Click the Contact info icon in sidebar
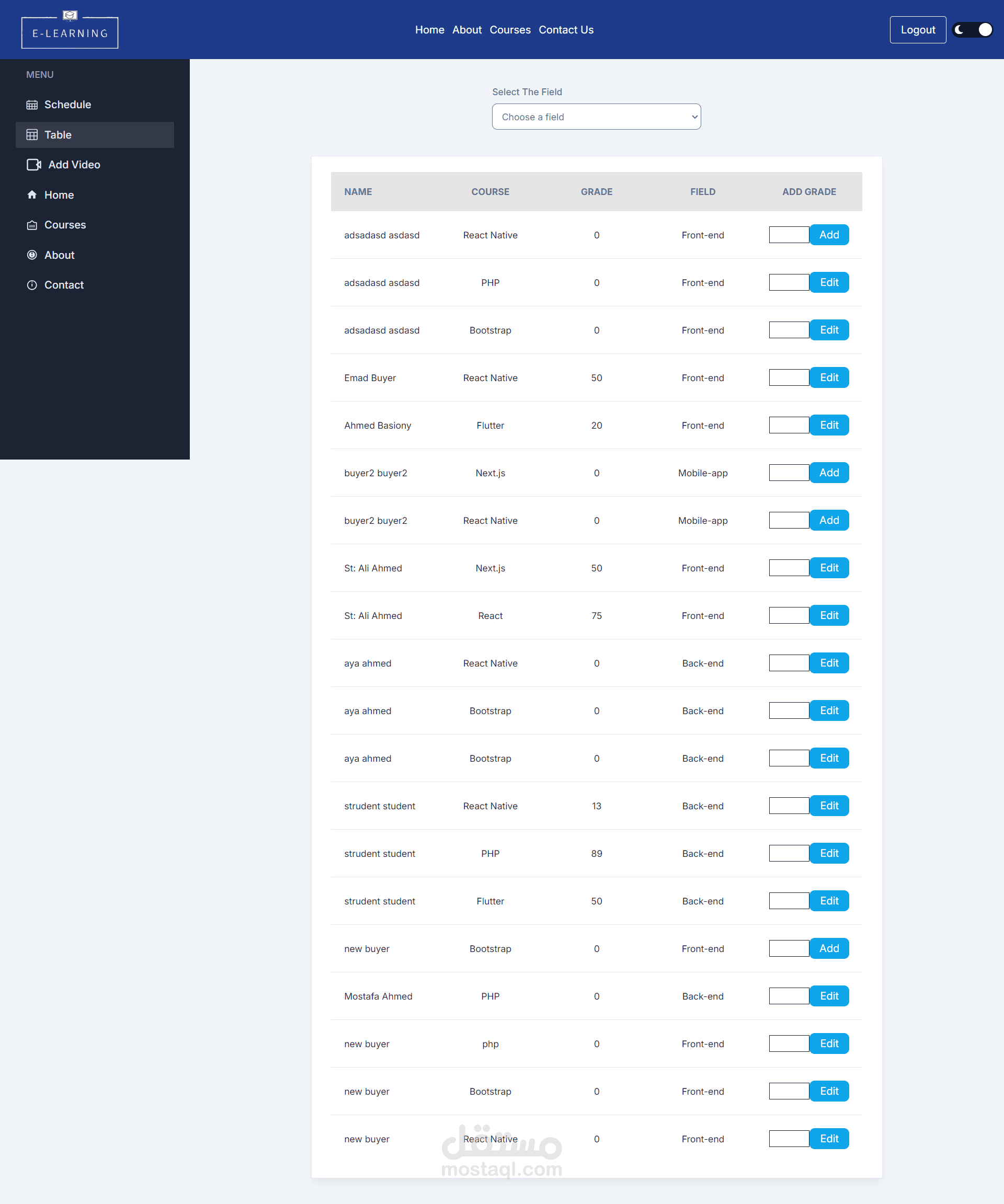The width and height of the screenshot is (1004, 1204). tap(32, 285)
